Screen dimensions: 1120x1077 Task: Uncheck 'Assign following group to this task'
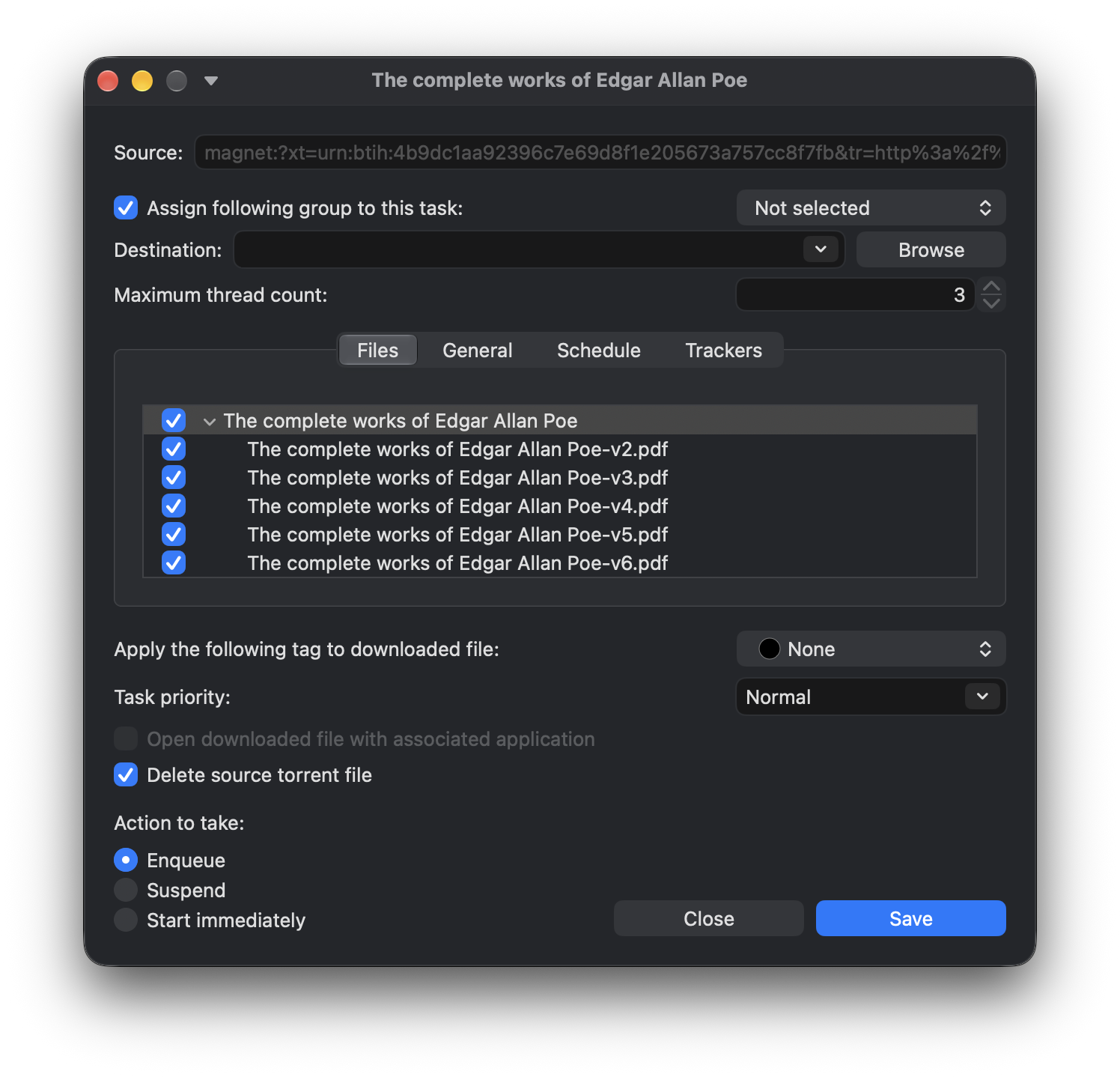point(126,207)
